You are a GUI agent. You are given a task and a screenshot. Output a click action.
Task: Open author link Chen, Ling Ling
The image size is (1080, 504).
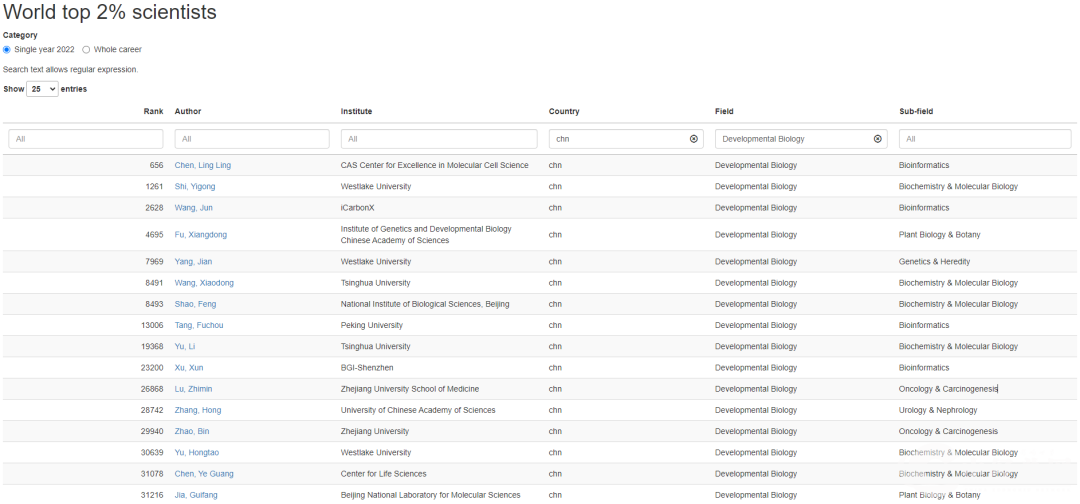point(202,165)
